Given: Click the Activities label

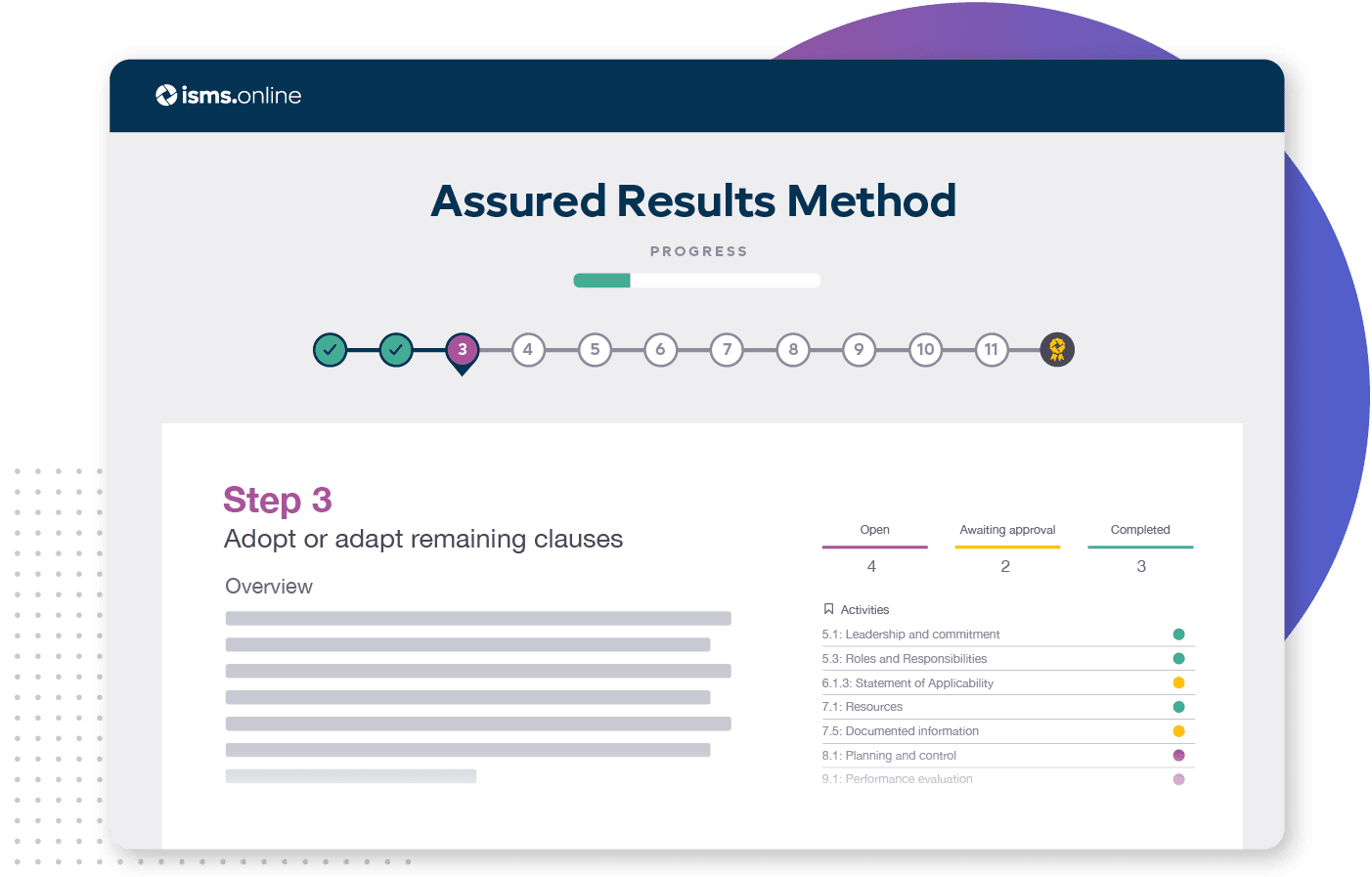Looking at the screenshot, I should coord(865,609).
